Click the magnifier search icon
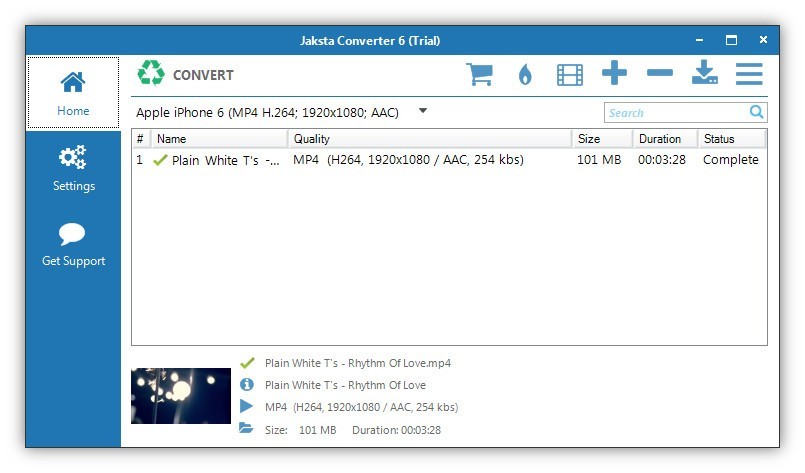This screenshot has width=805, height=473. pos(756,111)
